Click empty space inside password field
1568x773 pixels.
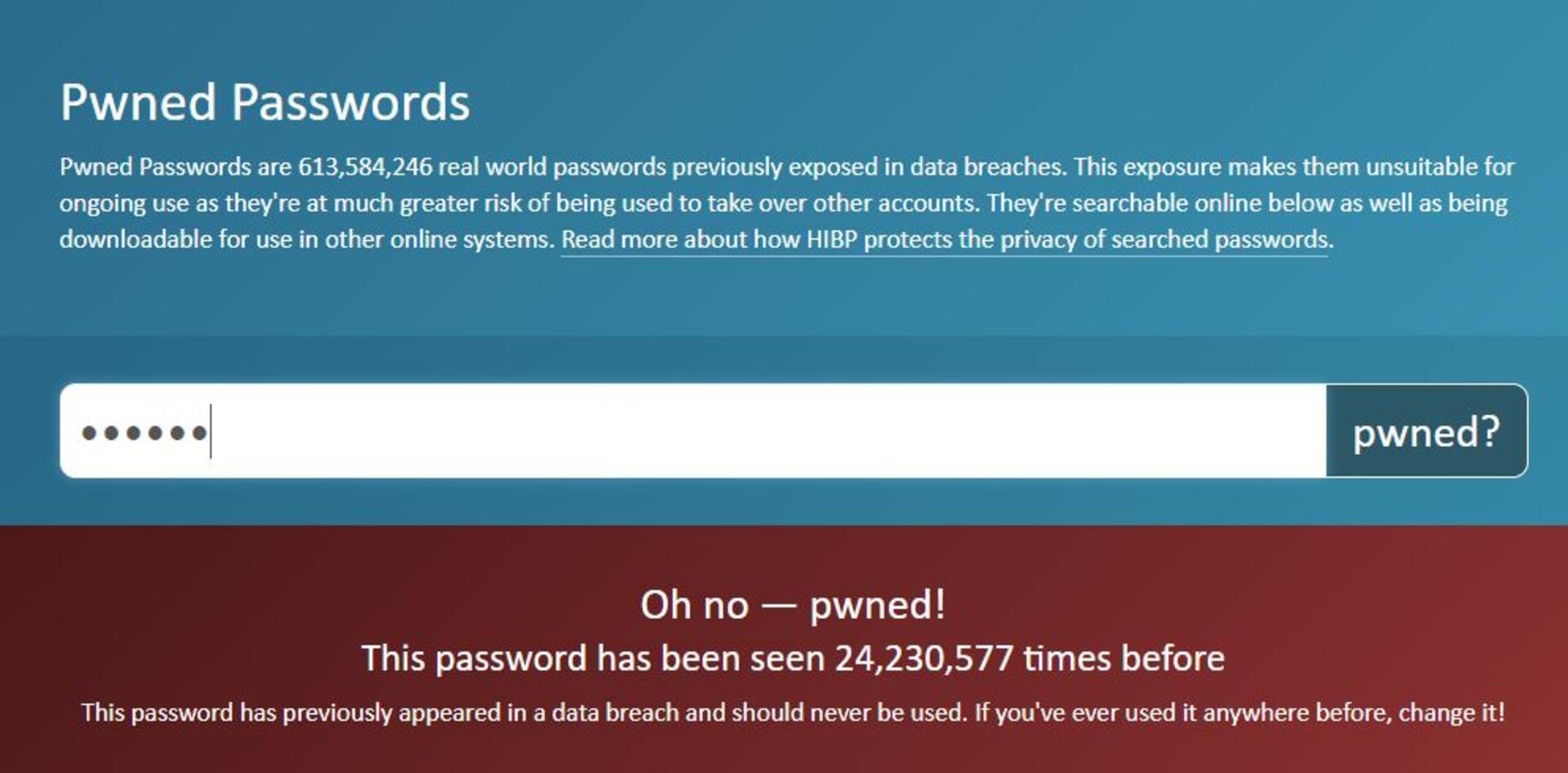(x=768, y=431)
